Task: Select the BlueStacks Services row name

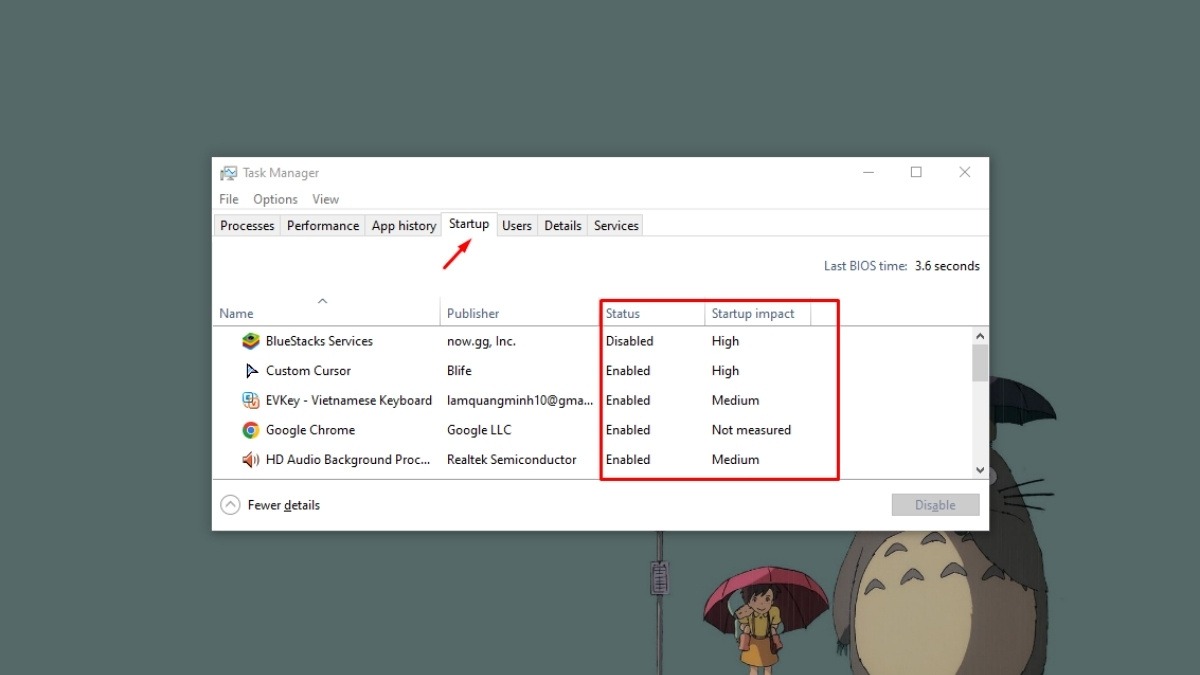Action: (x=319, y=341)
